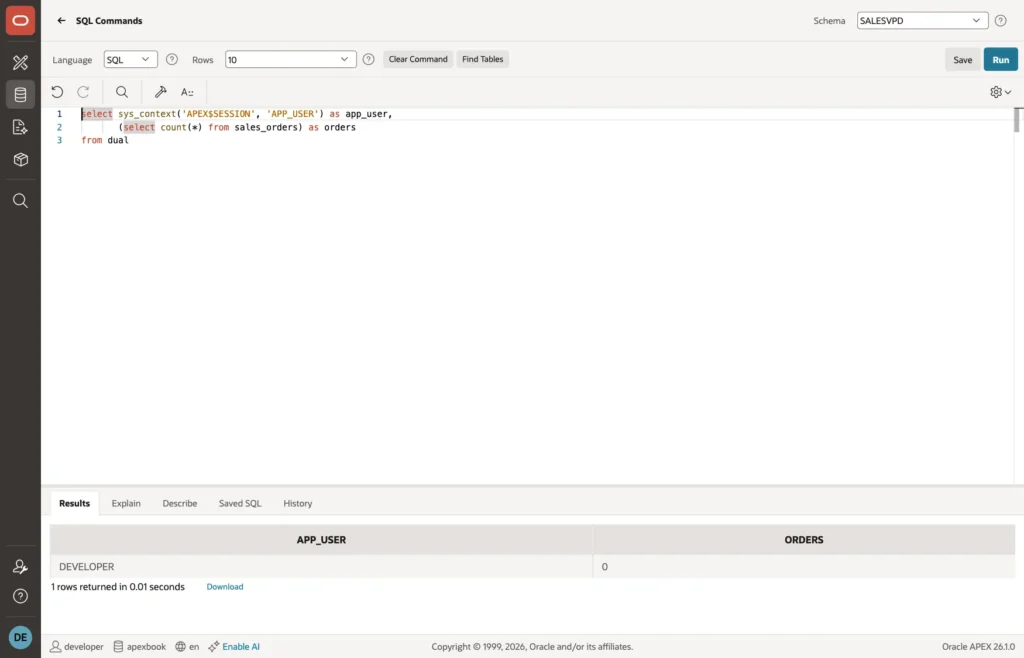Click the Clear Command button
Image resolution: width=1024 pixels, height=658 pixels.
pyautogui.click(x=418, y=59)
